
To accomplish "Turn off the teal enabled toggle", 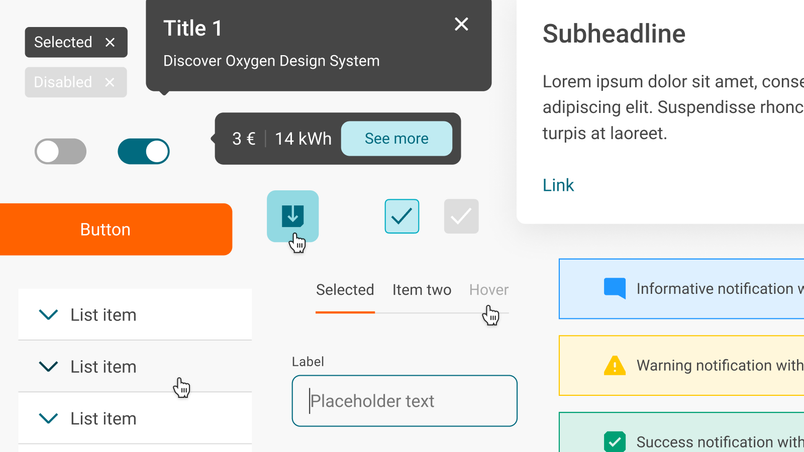I will pos(144,152).
